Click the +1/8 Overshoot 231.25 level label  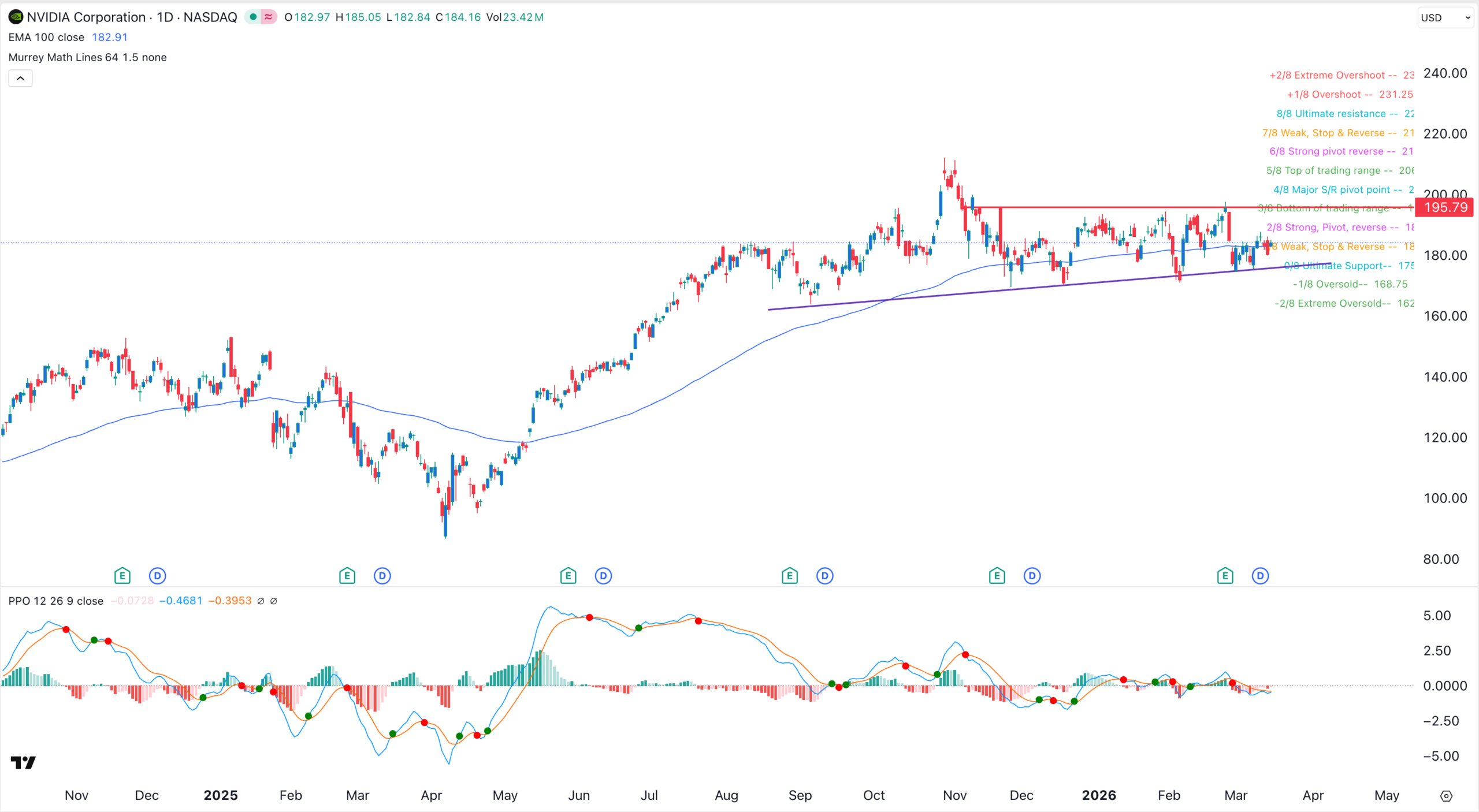[x=1350, y=95]
